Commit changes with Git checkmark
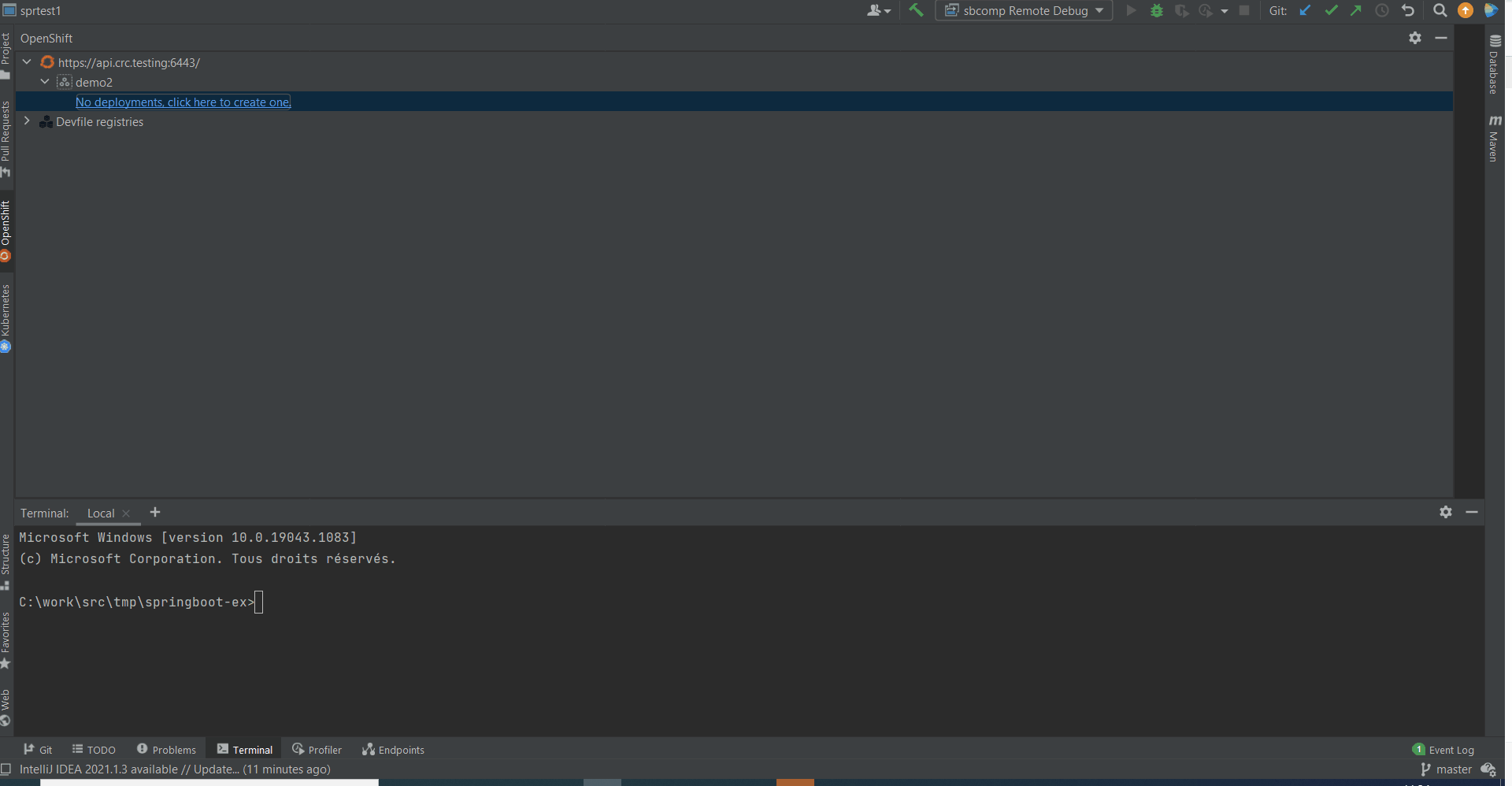 point(1331,10)
